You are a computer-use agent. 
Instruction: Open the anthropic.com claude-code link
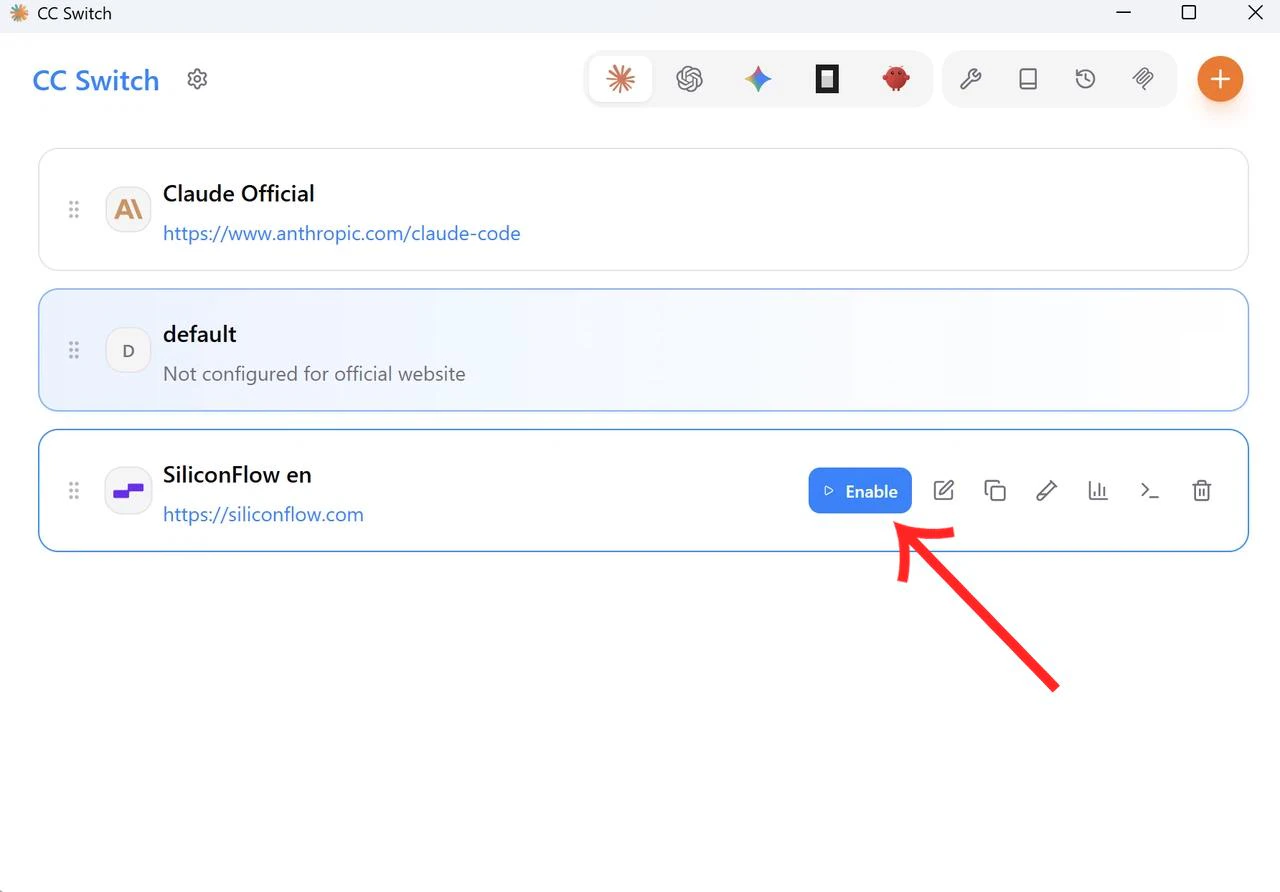click(342, 233)
